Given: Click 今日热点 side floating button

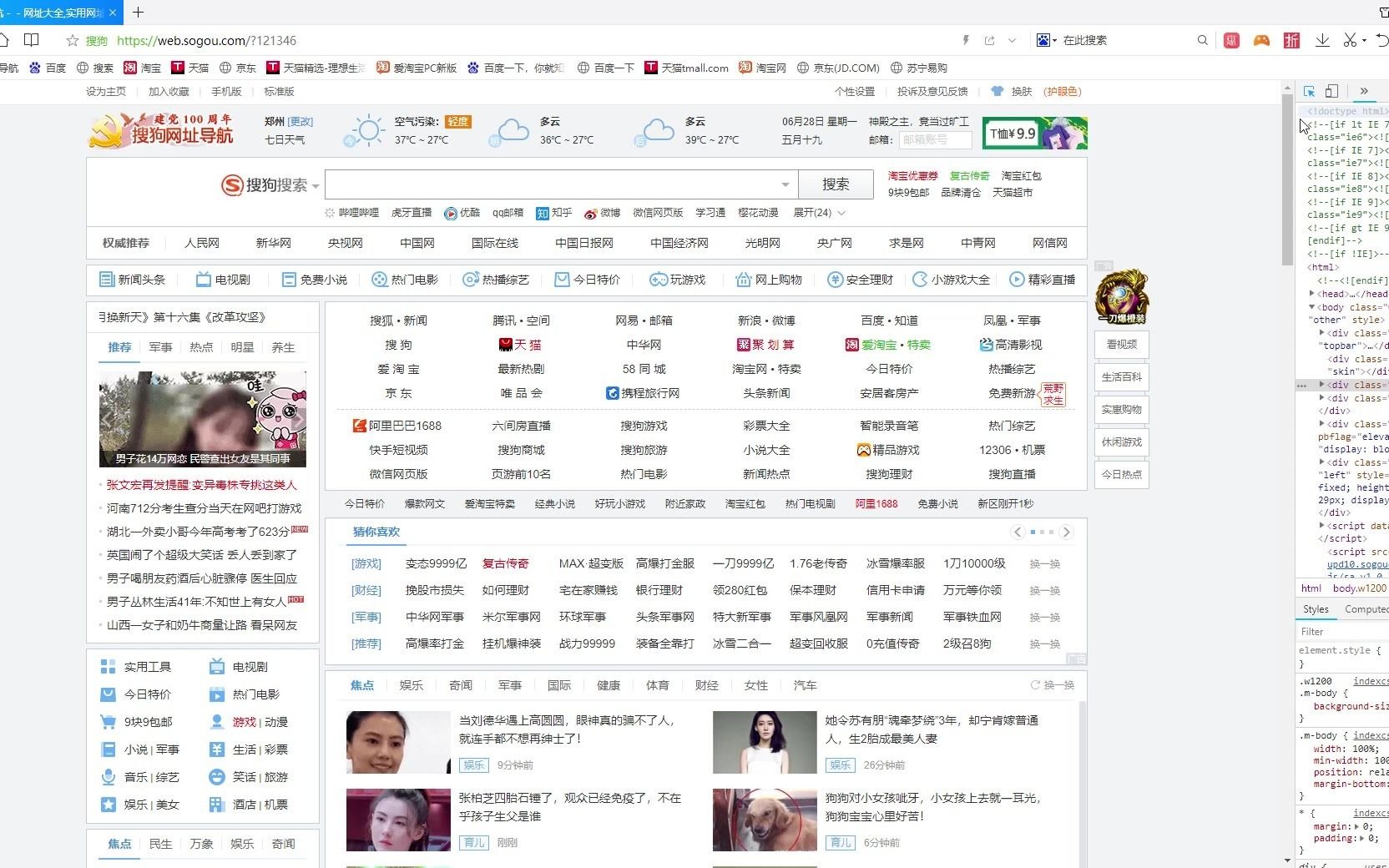Looking at the screenshot, I should click(x=1122, y=475).
